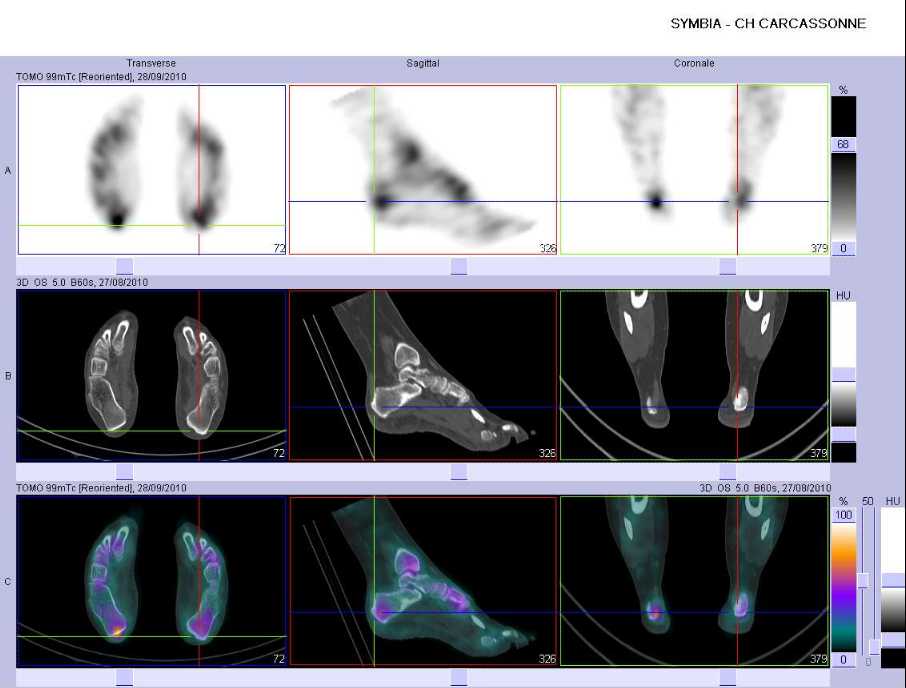The image size is (906, 688).
Task: Click the slice slider handle below row A transverse
Action: click(x=125, y=266)
